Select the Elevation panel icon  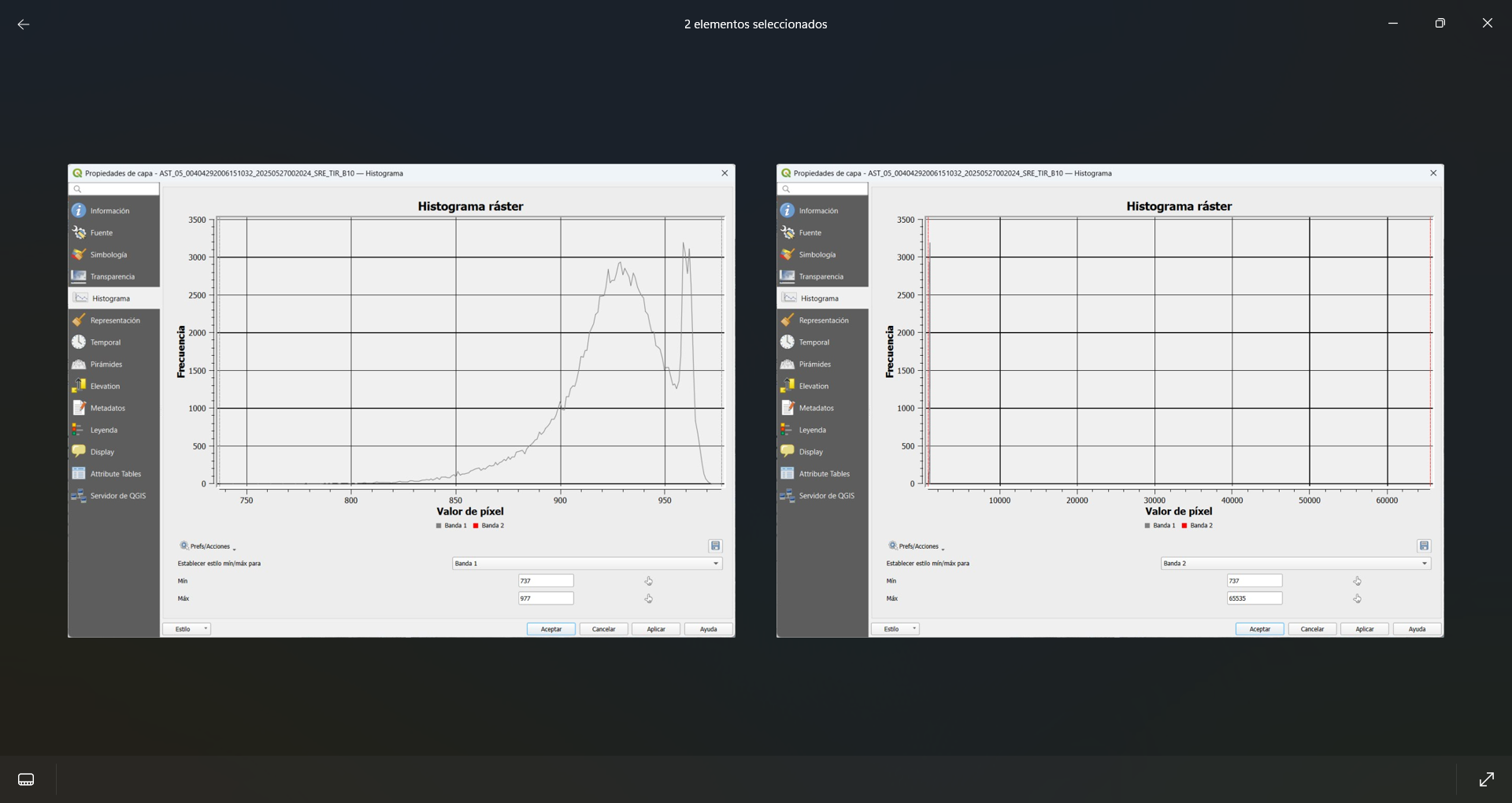[x=78, y=385]
